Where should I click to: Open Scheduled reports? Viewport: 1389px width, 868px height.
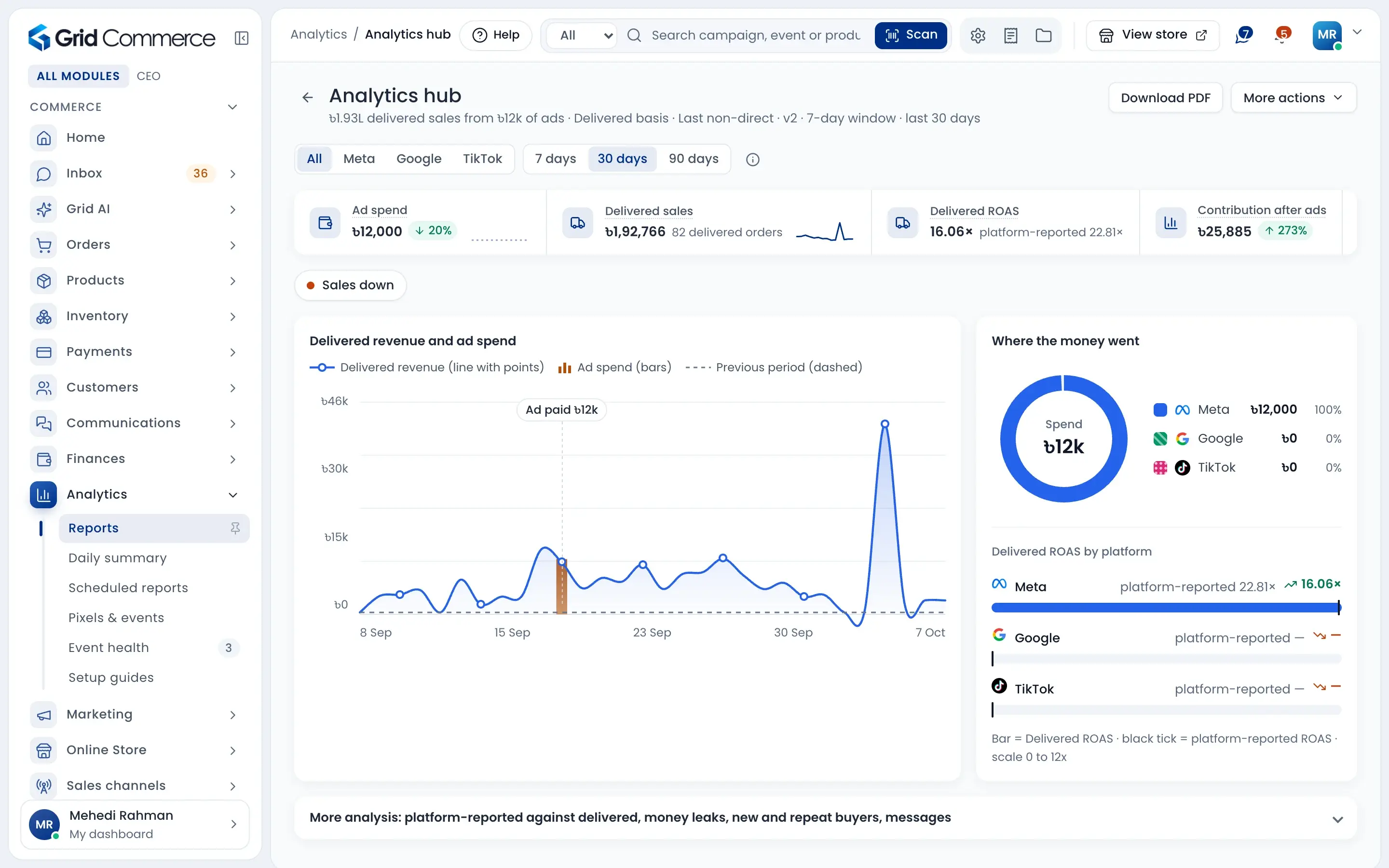(128, 588)
